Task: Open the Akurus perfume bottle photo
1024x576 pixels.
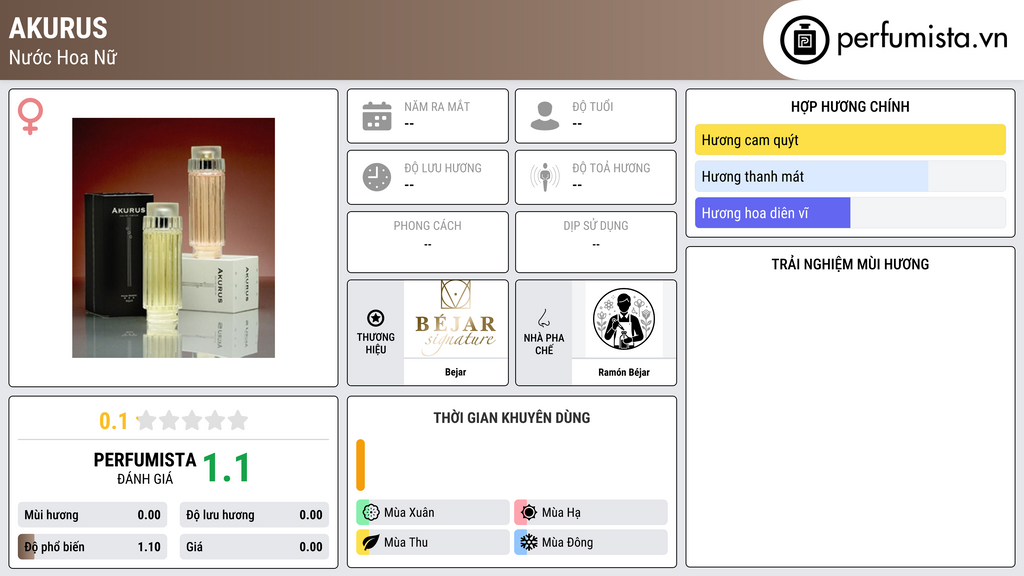Action: (173, 238)
